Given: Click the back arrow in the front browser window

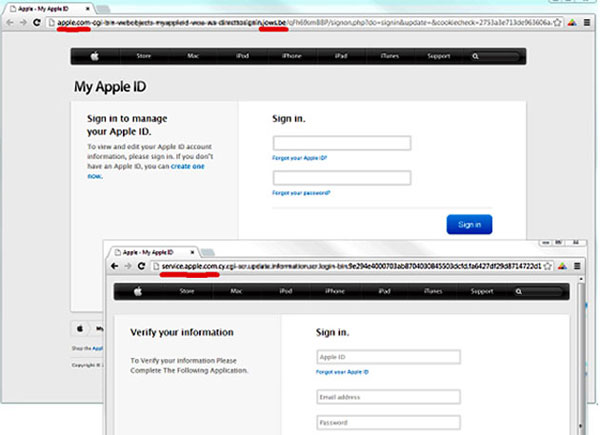Looking at the screenshot, I should click(112, 267).
